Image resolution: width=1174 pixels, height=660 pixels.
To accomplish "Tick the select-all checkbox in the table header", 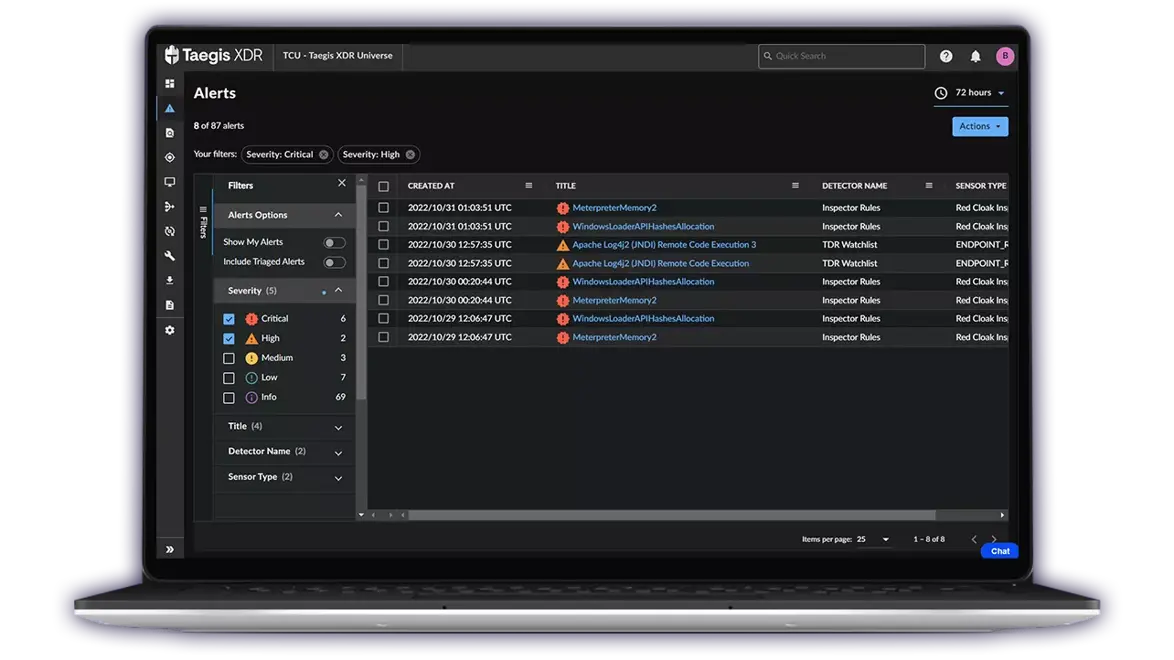I will [383, 187].
